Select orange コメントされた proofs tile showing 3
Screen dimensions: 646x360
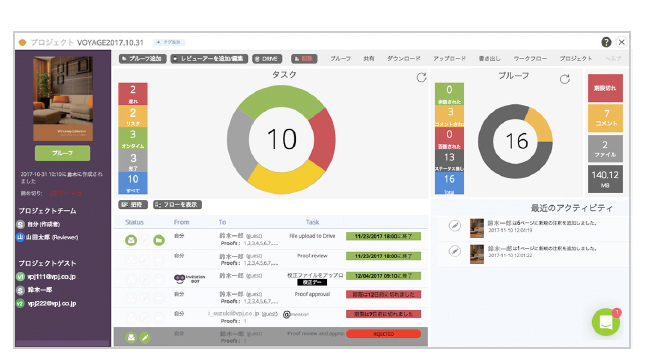pos(449,116)
